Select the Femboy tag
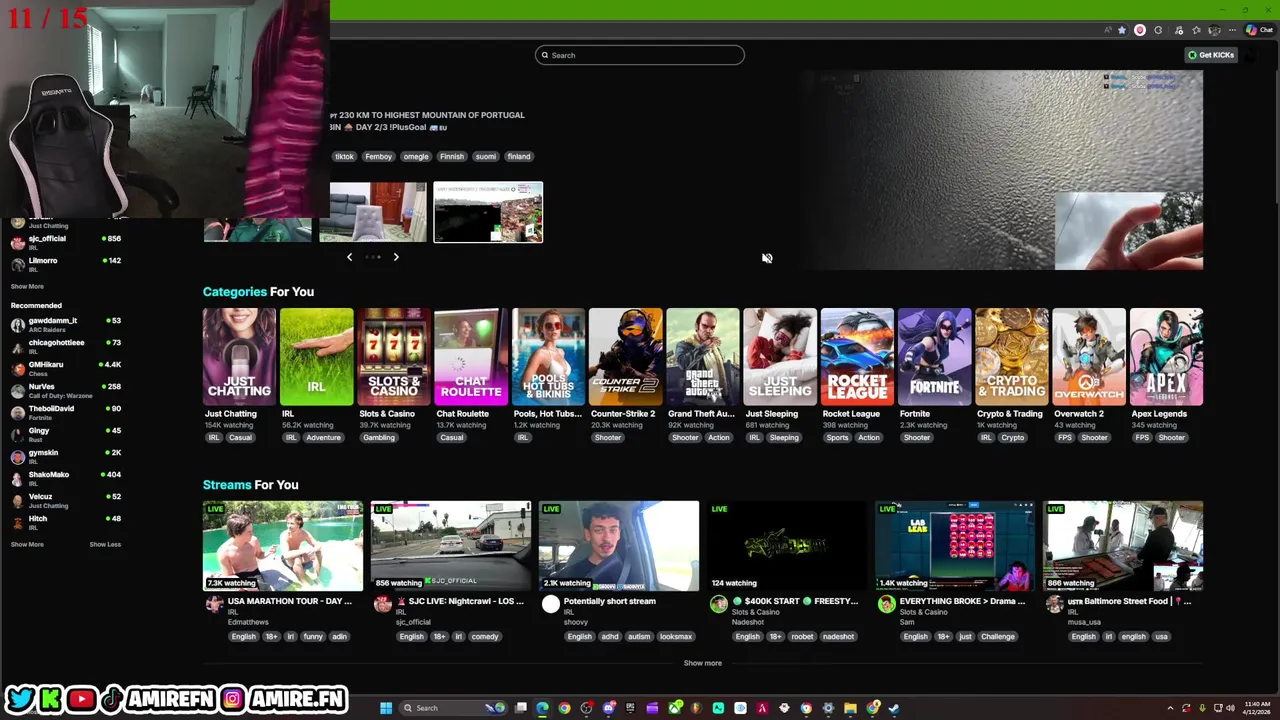The height and width of the screenshot is (720, 1280). point(378,156)
